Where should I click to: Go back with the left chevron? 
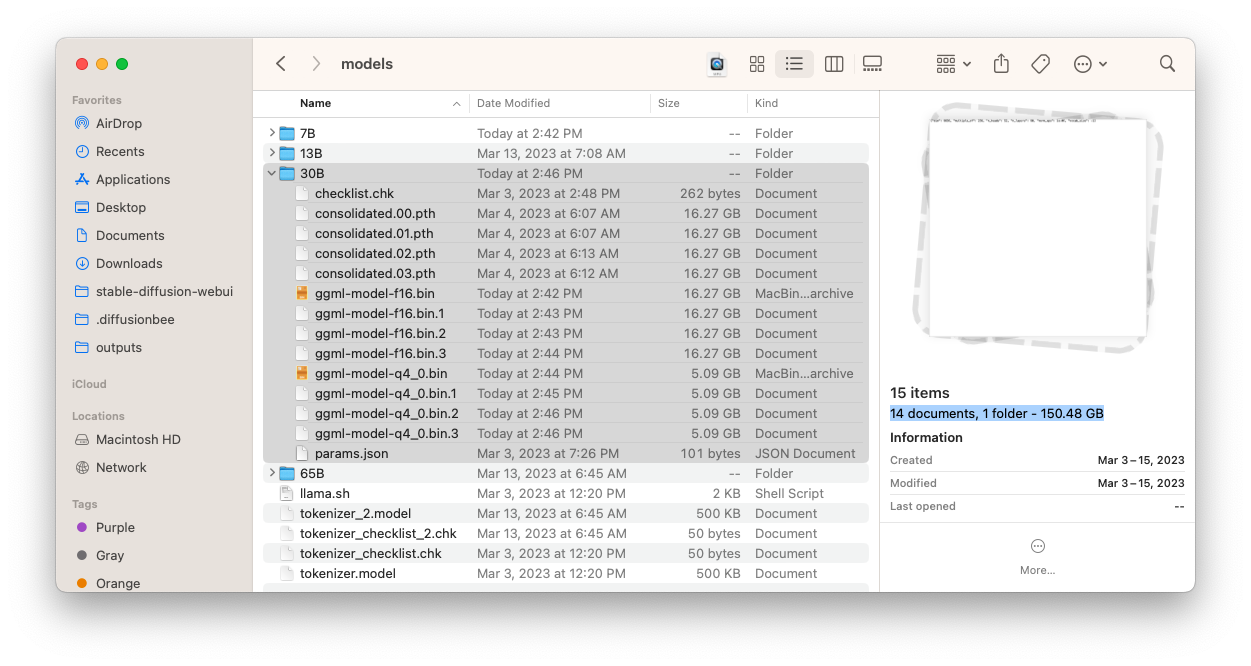281,64
